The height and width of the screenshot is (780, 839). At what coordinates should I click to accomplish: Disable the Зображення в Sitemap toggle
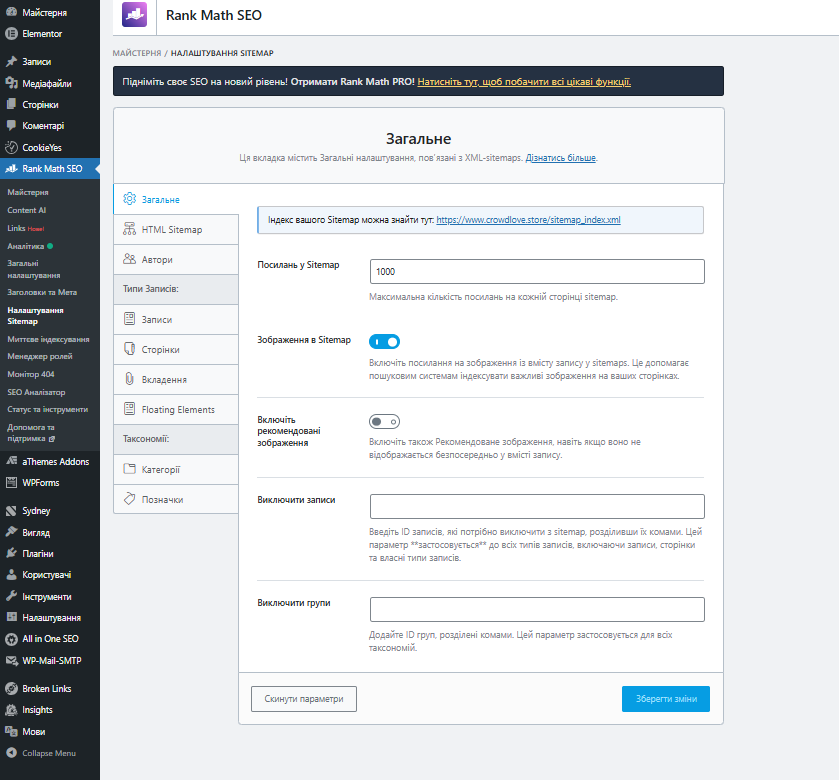384,341
